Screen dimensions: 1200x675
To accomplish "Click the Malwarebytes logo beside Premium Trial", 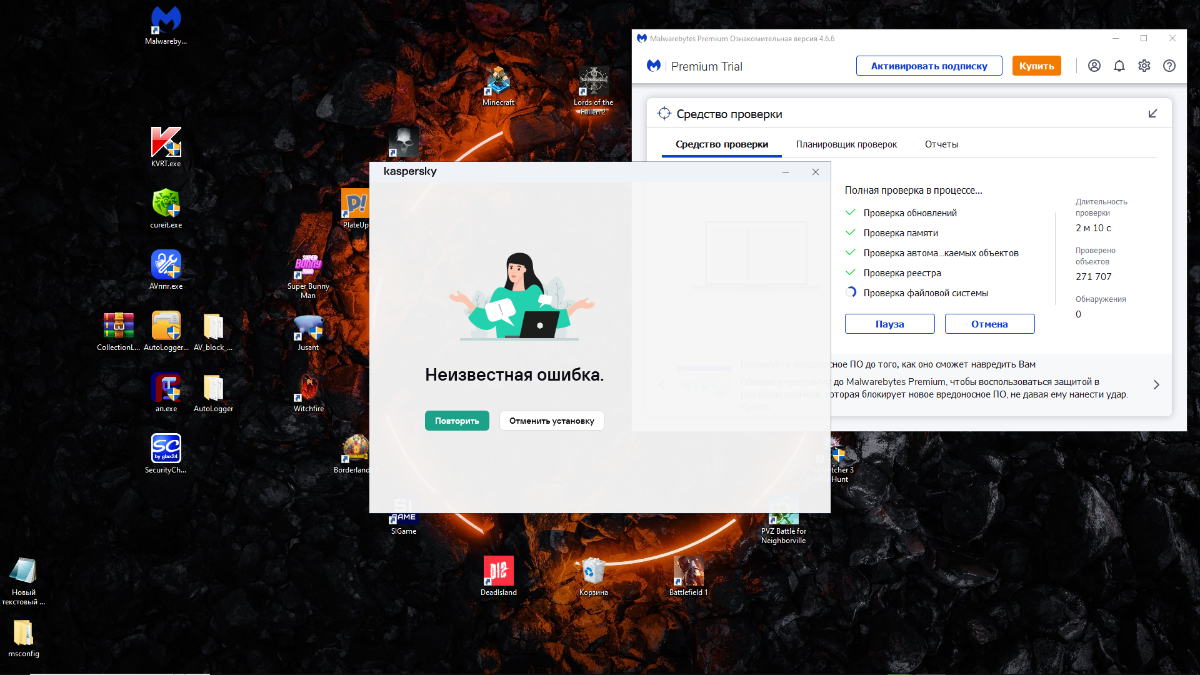I will tap(653, 66).
